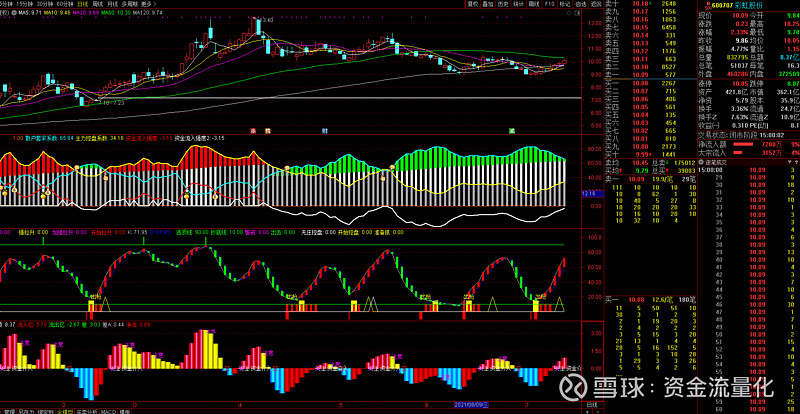Screen dimensions: 800x414
Task: Click the 净流入额 red bar
Action: point(745,144)
